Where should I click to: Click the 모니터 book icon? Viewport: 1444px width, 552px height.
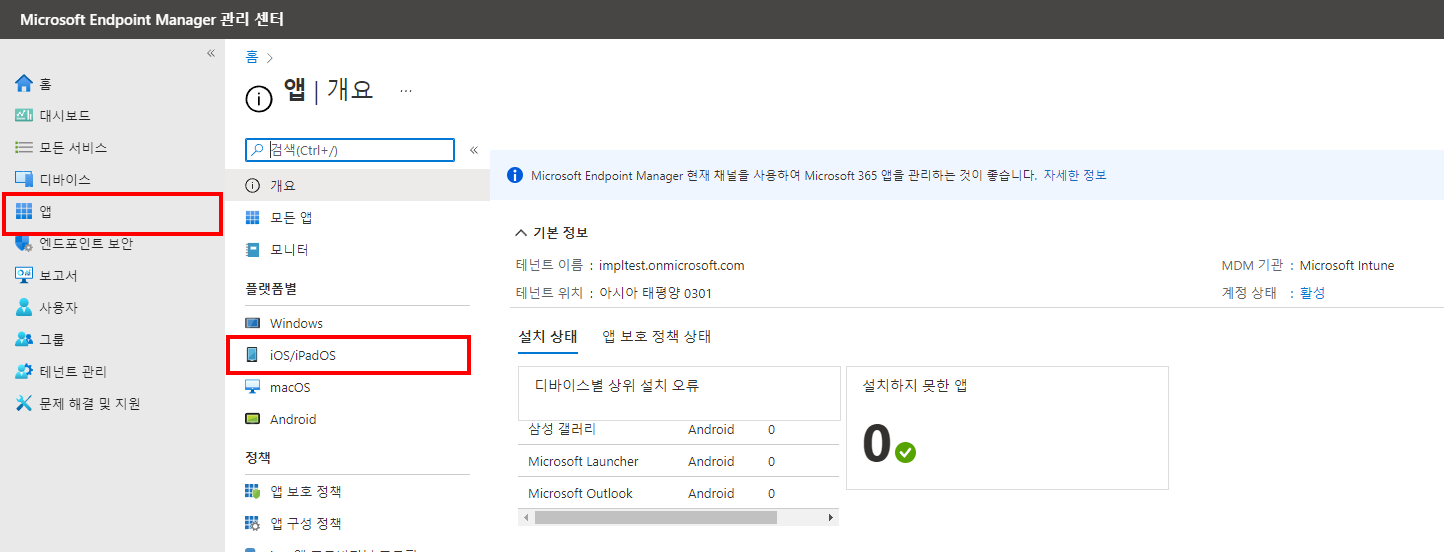(x=253, y=250)
